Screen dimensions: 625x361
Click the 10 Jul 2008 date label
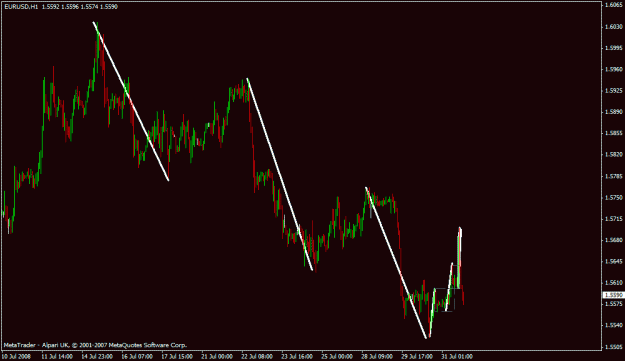pyautogui.click(x=16, y=356)
